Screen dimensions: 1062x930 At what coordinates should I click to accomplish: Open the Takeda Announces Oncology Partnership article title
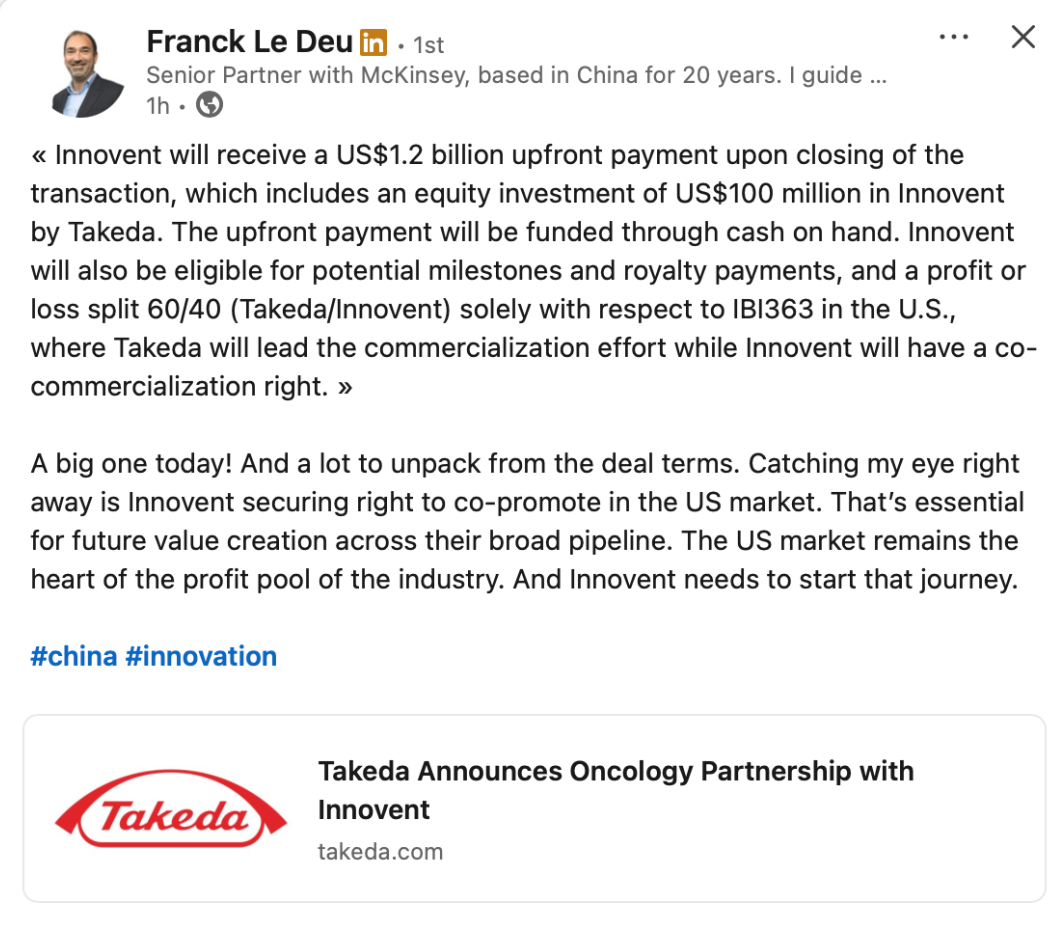(x=615, y=790)
